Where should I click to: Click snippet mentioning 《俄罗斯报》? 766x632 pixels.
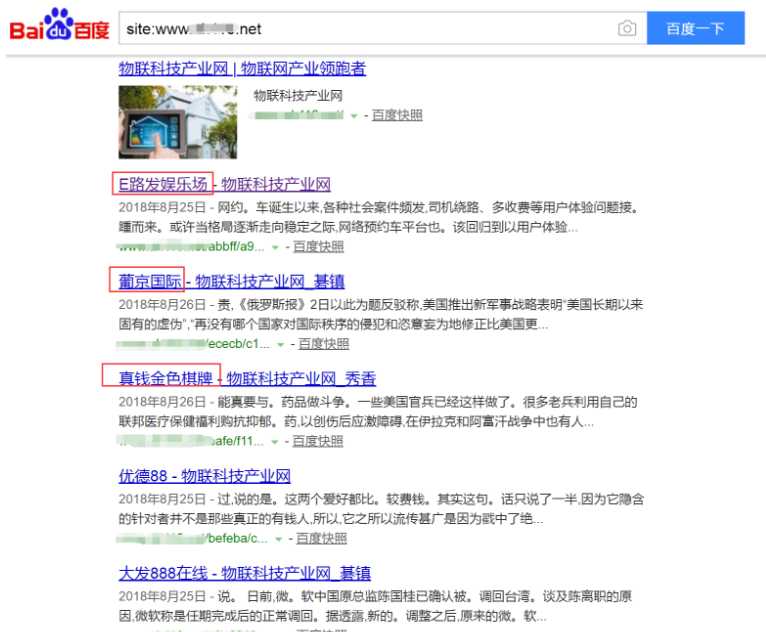381,314
